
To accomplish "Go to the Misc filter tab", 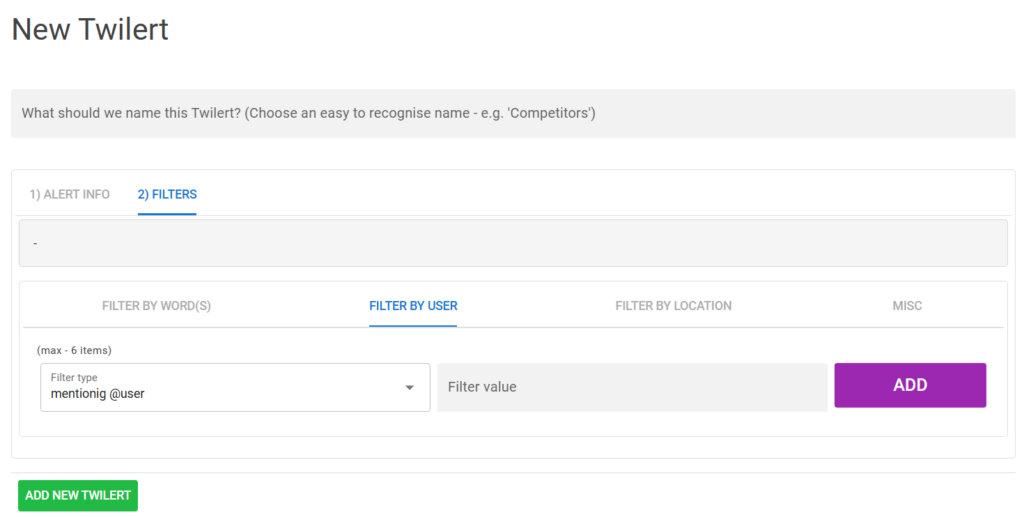I will pyautogui.click(x=907, y=306).
